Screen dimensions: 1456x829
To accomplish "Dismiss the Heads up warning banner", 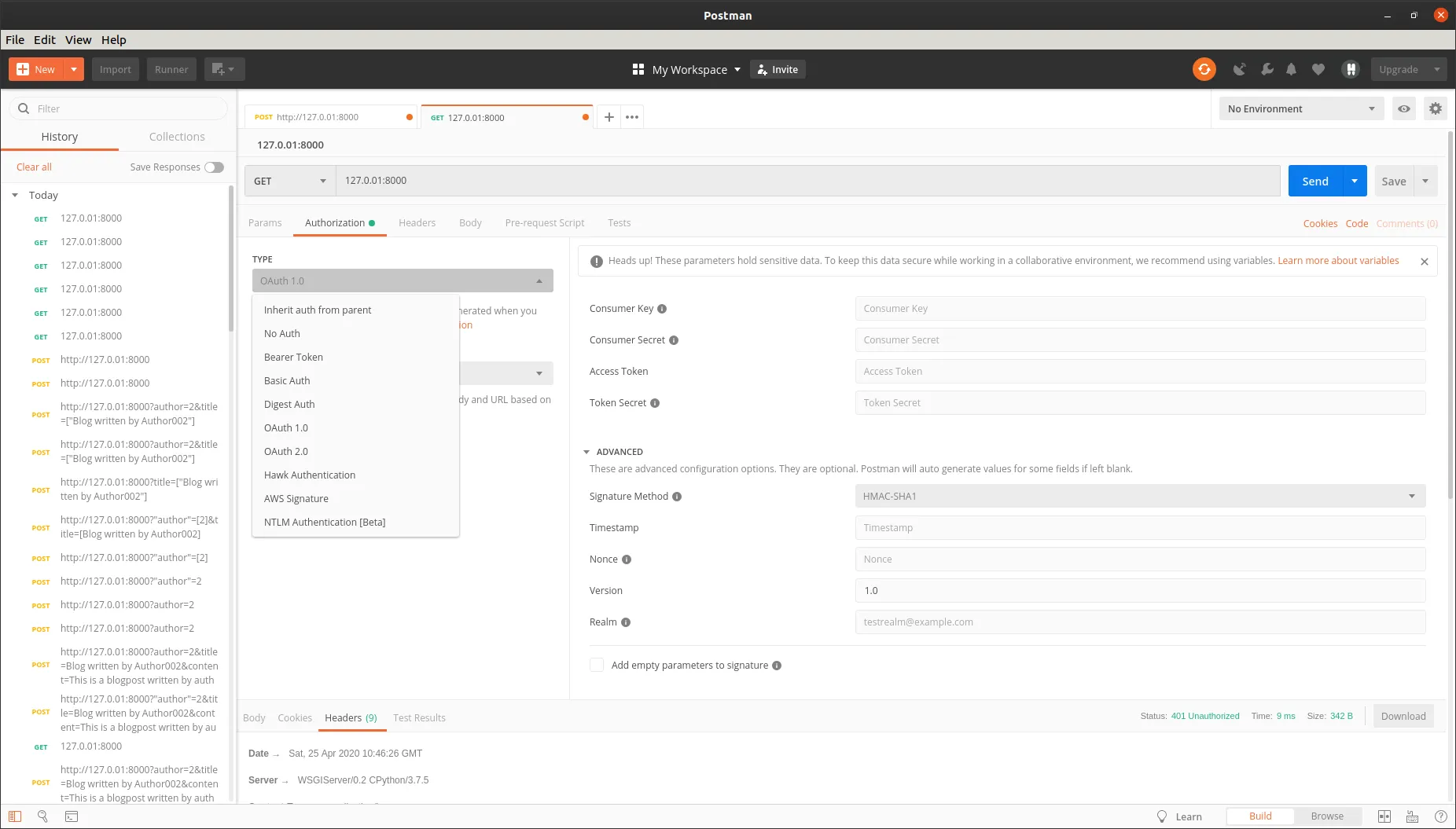I will 1425,262.
